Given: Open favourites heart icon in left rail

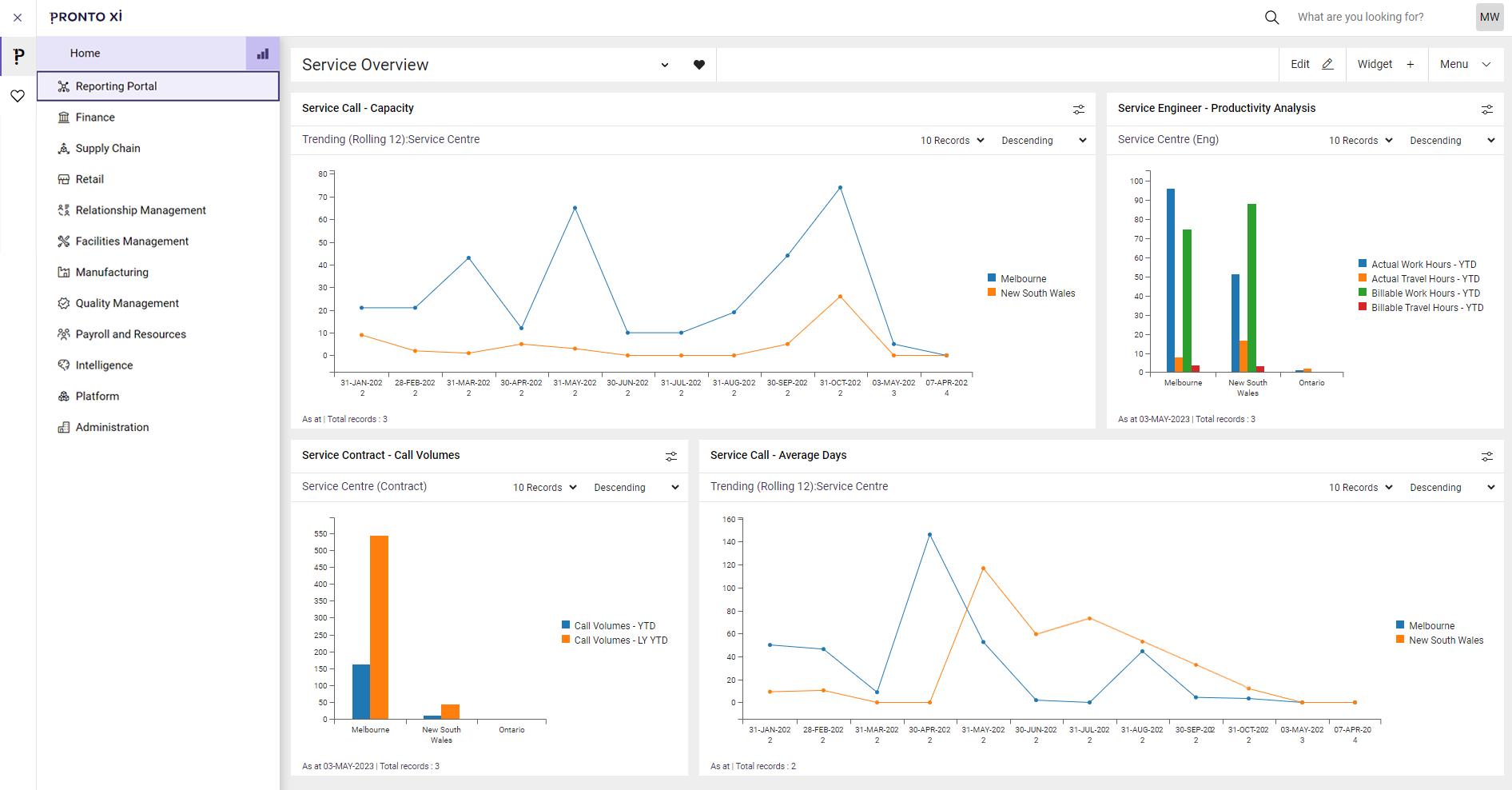Looking at the screenshot, I should pyautogui.click(x=18, y=96).
